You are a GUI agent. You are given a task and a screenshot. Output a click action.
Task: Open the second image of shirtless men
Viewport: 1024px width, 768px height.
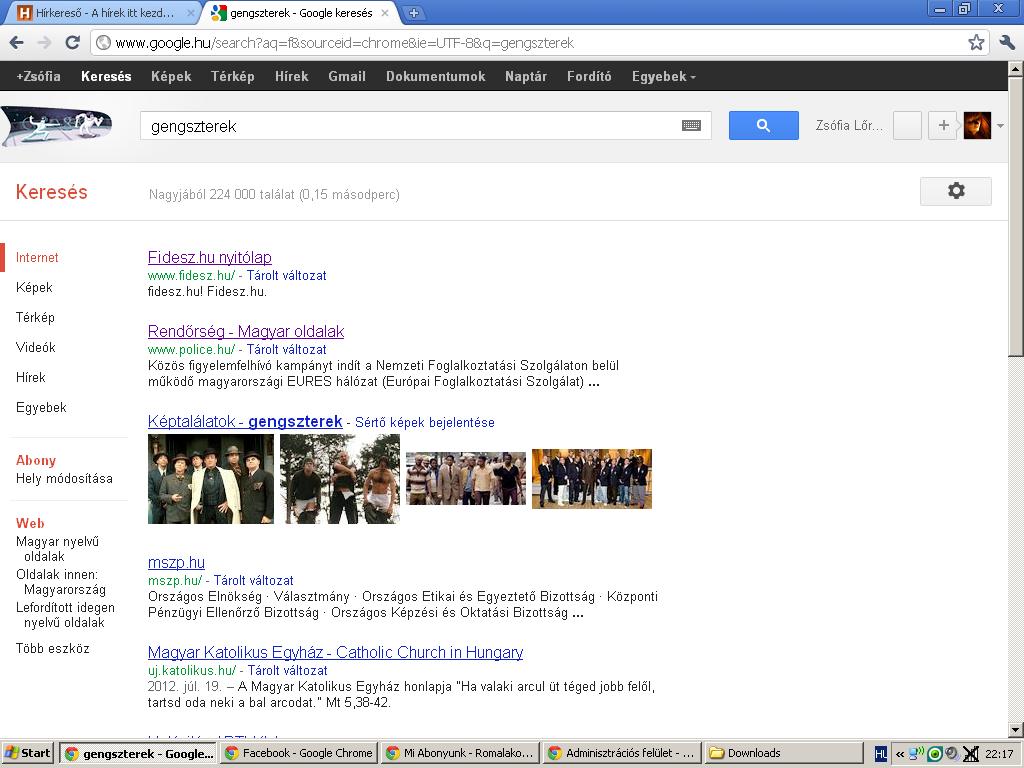tap(340, 479)
